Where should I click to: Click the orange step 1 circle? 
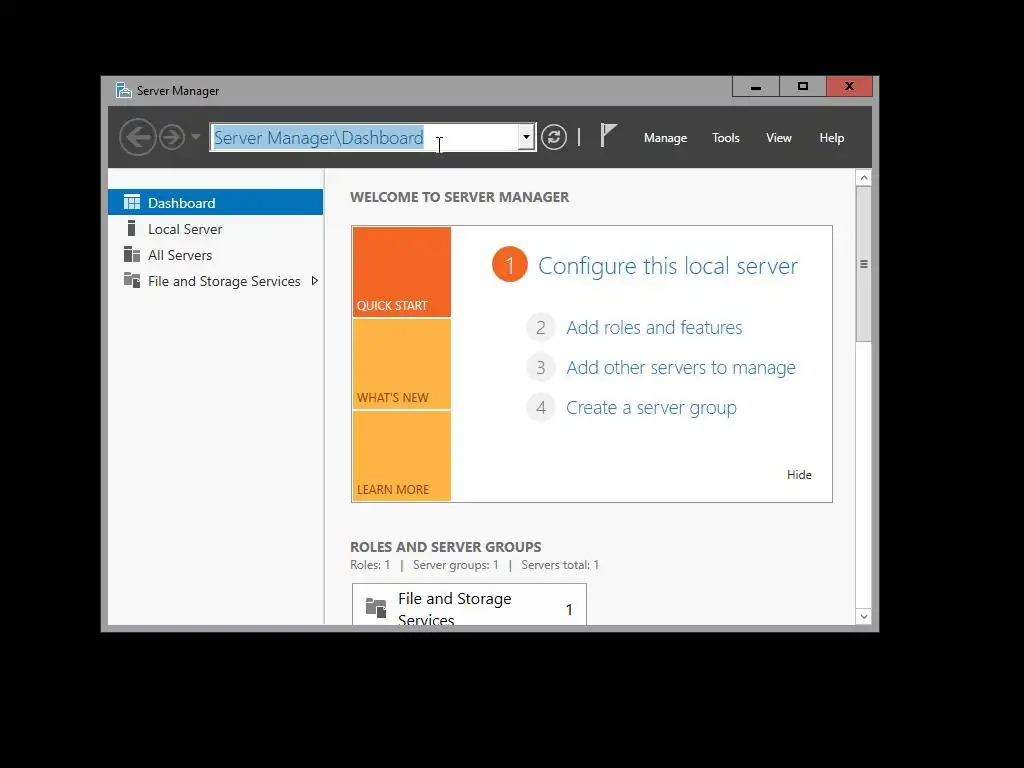click(509, 264)
